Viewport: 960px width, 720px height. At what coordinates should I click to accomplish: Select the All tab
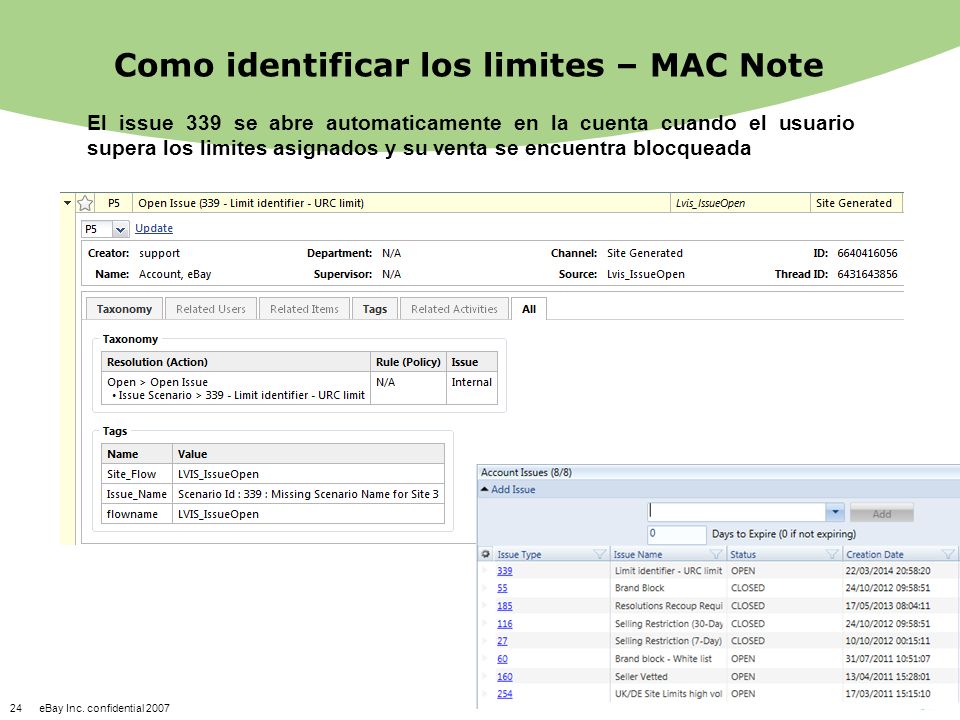529,309
